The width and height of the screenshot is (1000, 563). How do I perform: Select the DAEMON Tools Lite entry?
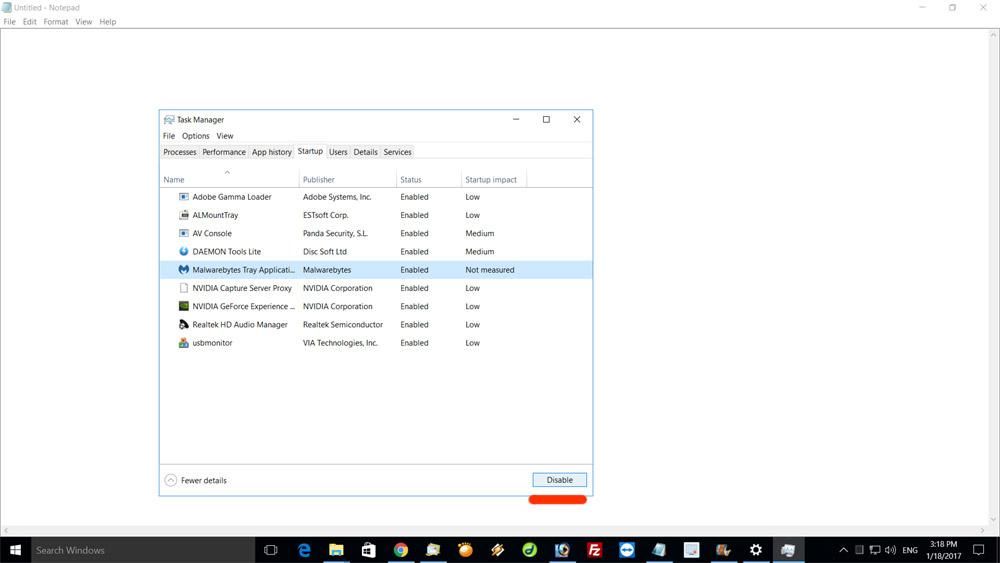[x=376, y=251]
